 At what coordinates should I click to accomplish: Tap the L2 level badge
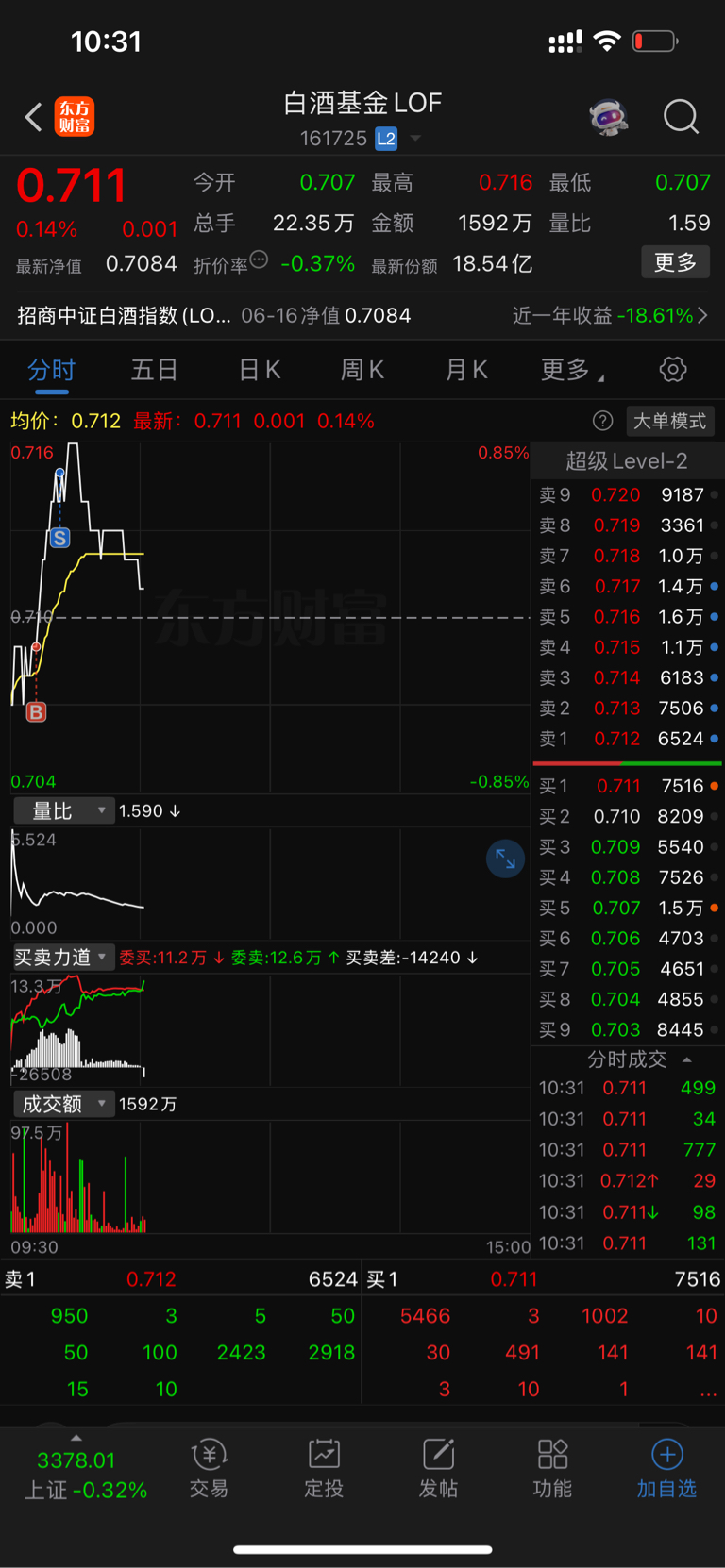386,139
